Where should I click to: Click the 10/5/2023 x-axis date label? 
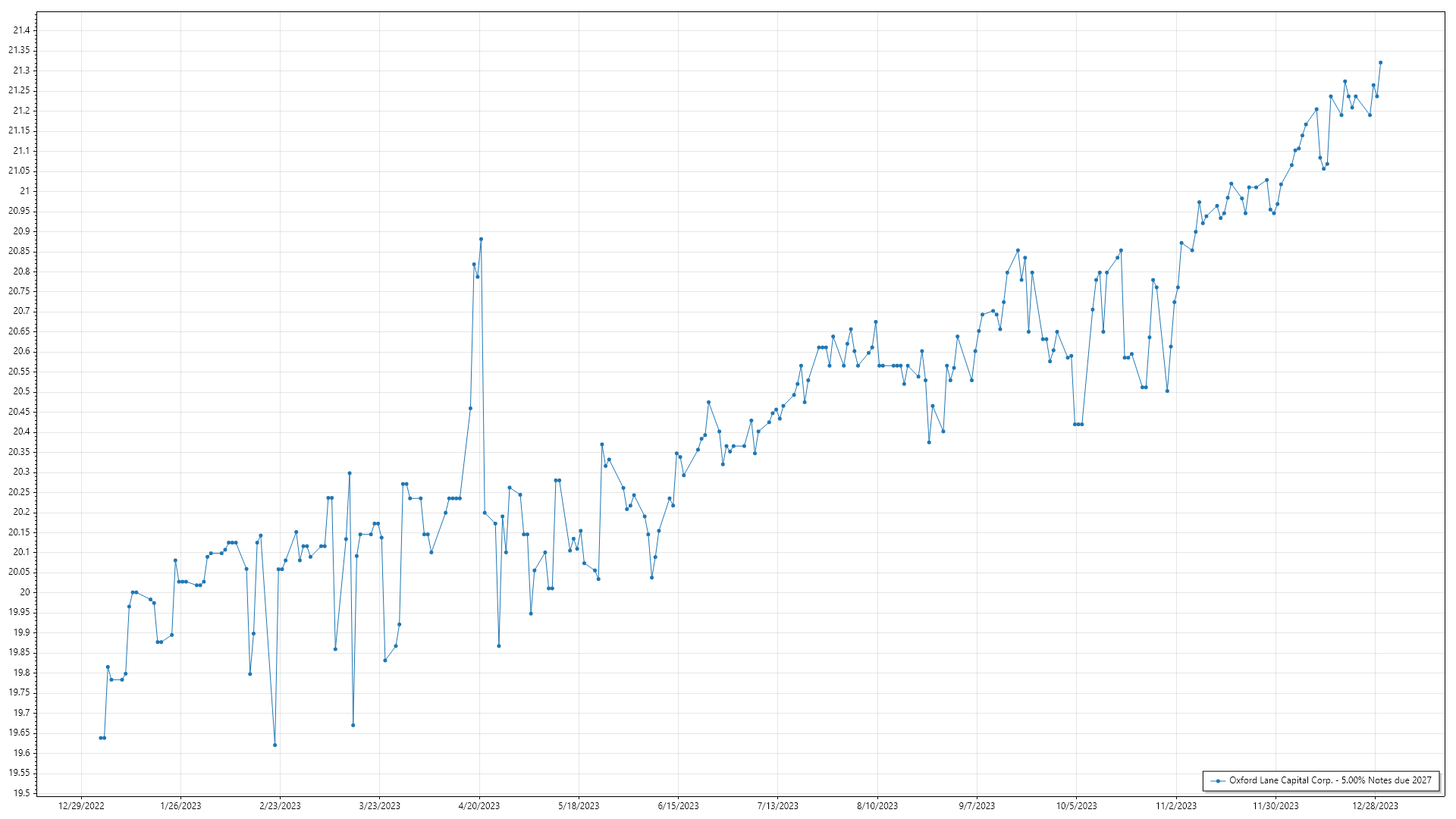tap(1076, 805)
